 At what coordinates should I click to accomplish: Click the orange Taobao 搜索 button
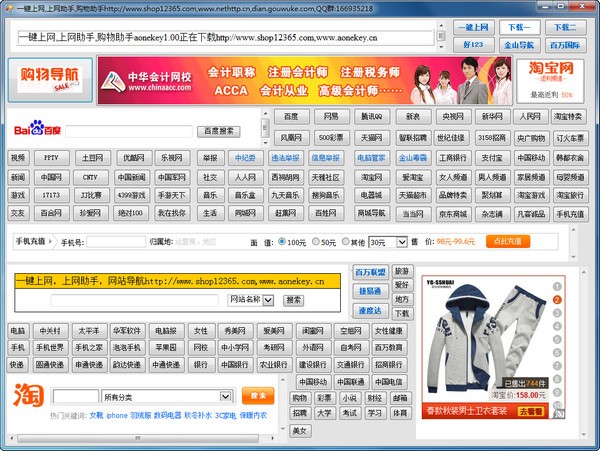tap(258, 396)
